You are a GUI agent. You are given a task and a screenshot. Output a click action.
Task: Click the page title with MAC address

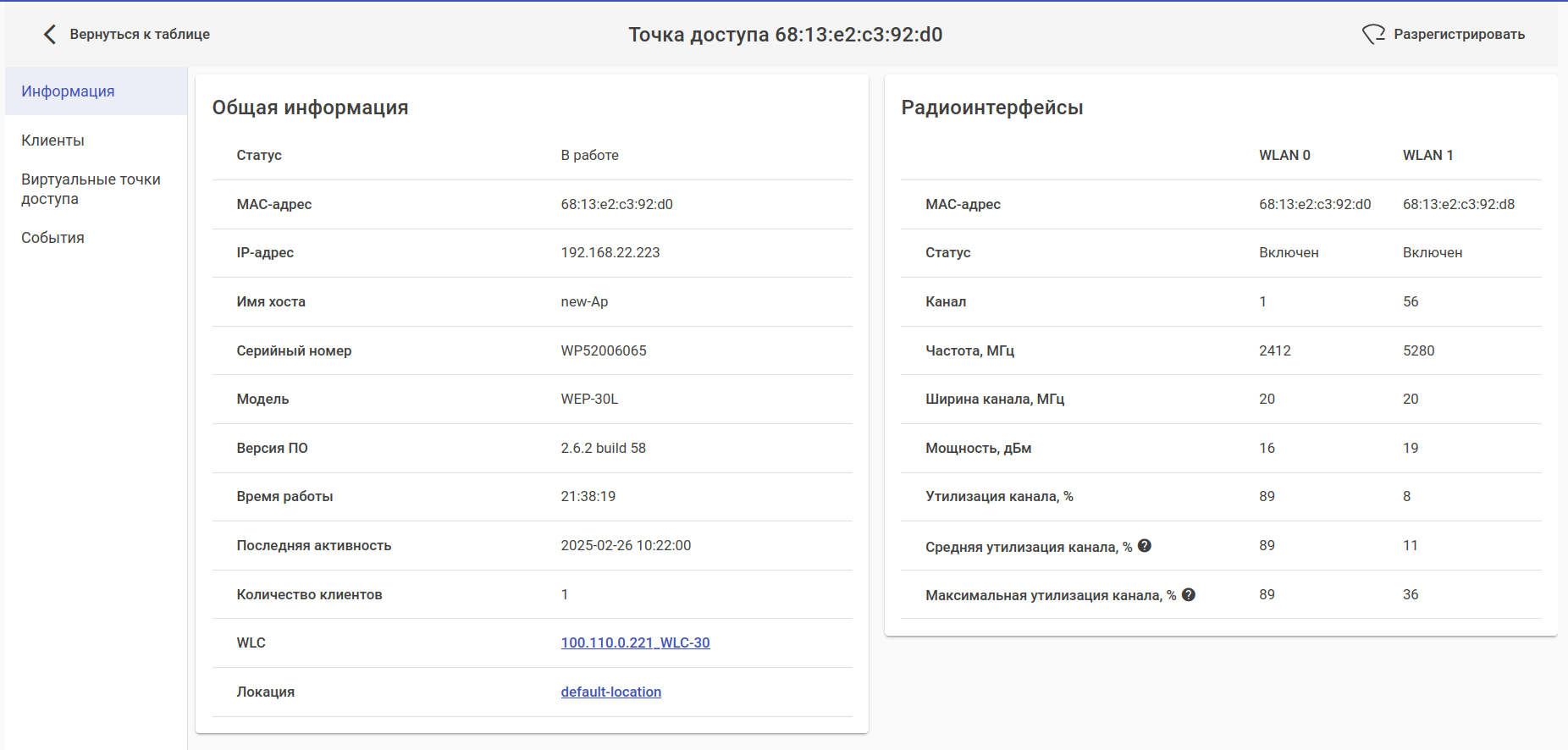785,35
